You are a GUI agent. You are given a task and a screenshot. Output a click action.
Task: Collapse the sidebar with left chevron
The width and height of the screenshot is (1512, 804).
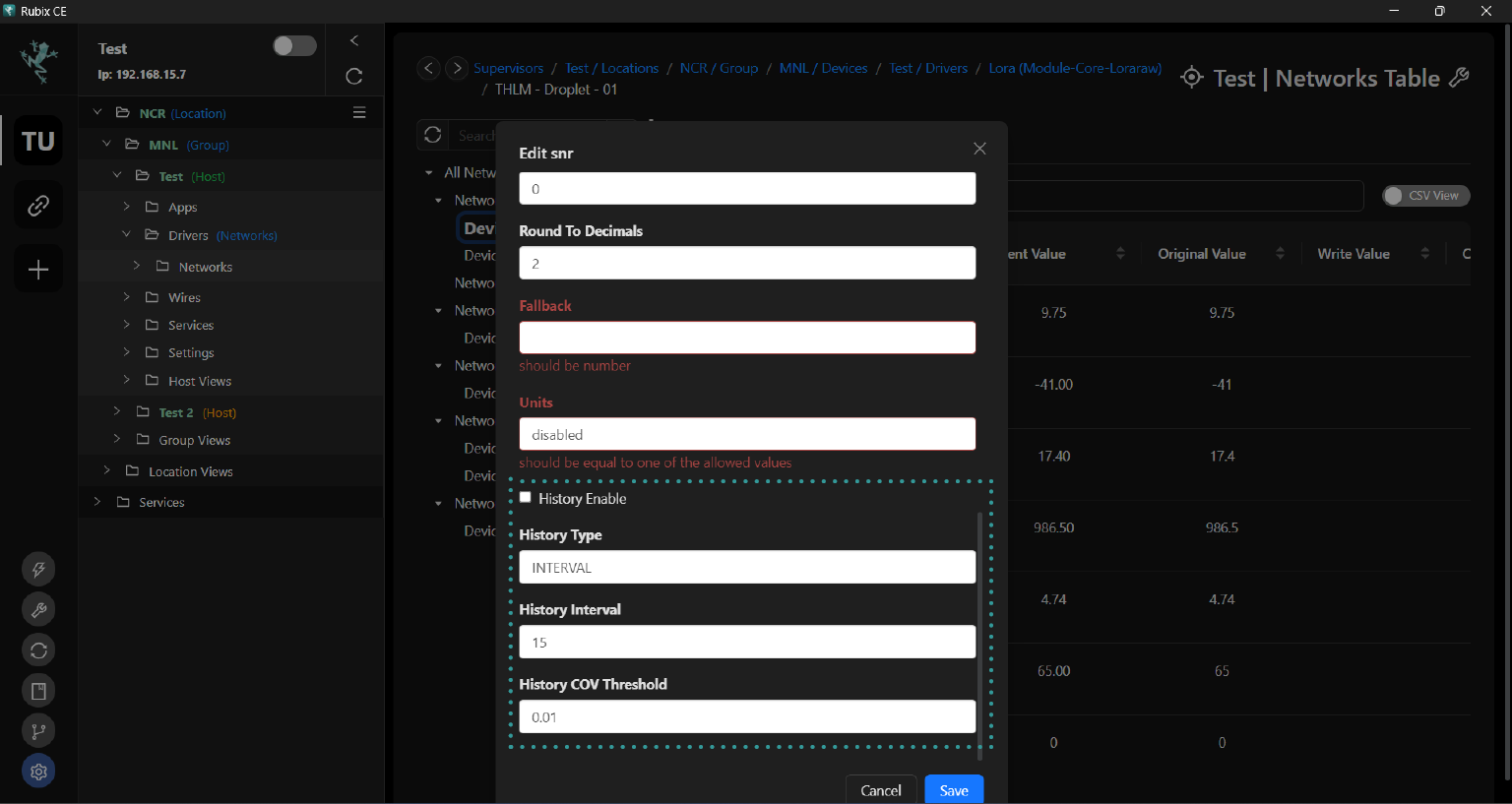click(x=354, y=40)
